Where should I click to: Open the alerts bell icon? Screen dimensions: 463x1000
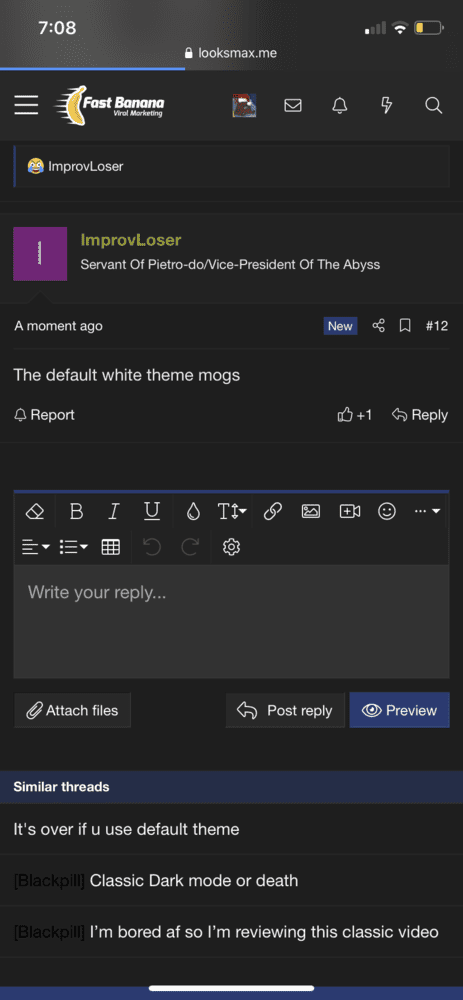pos(340,105)
